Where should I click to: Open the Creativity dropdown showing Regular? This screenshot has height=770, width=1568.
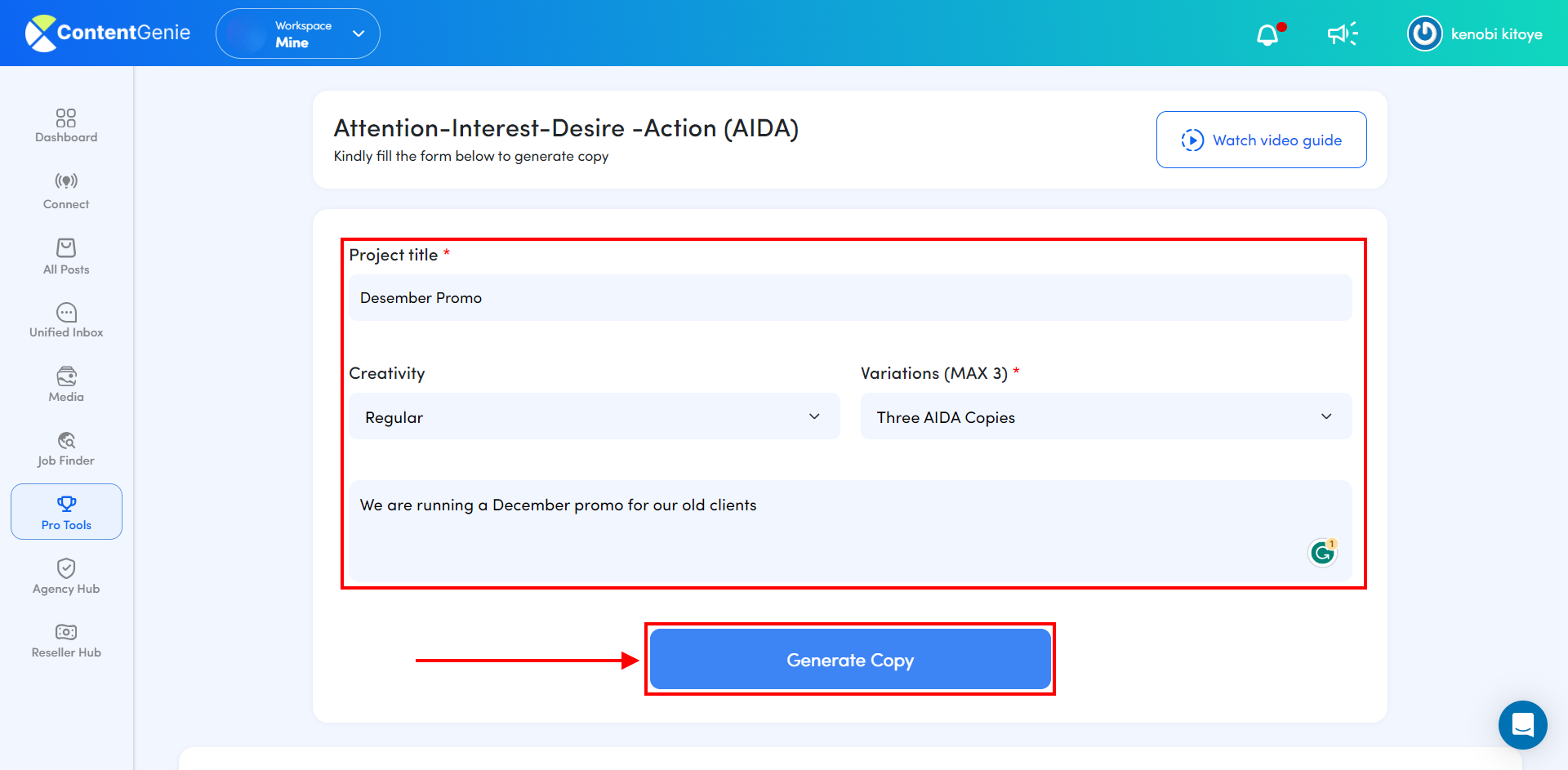(x=594, y=416)
